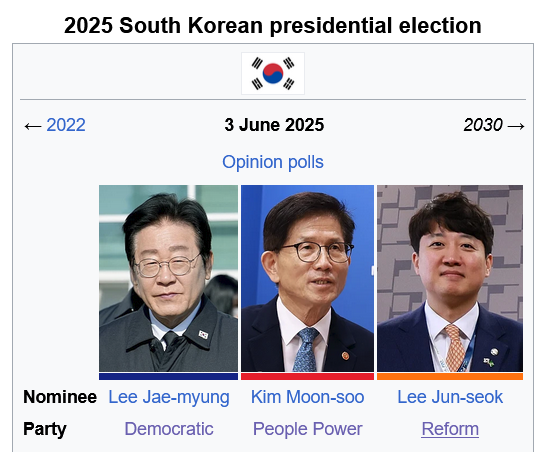Viewport: 552px width, 452px height.
Task: Open the Opinion polls link
Action: point(273,162)
